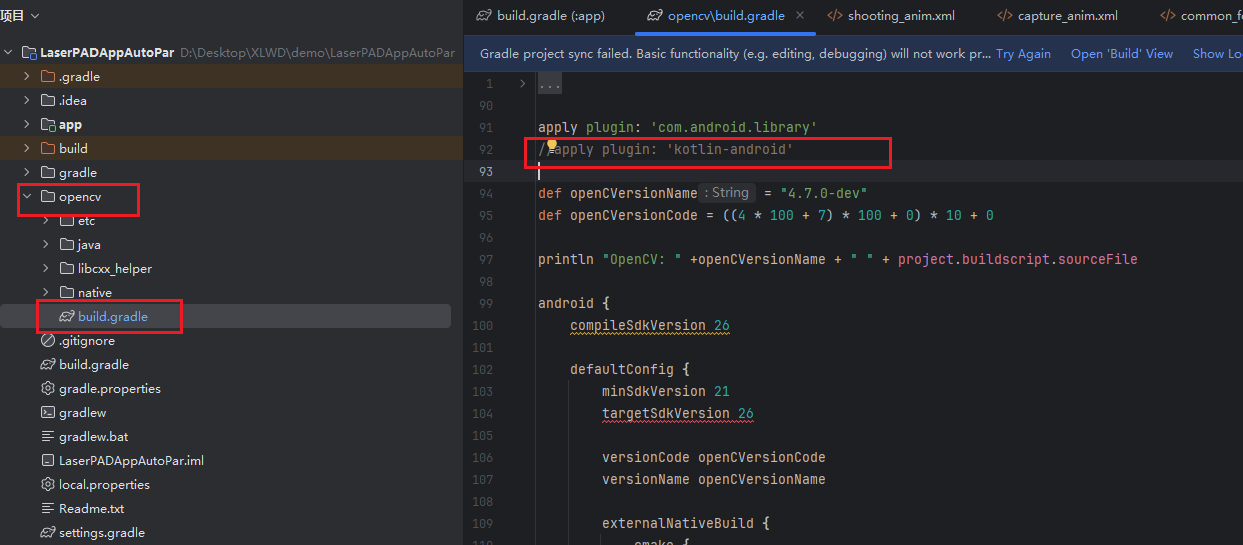This screenshot has height=545, width=1243.
Task: Click the gradlew script file icon
Action: click(48, 412)
